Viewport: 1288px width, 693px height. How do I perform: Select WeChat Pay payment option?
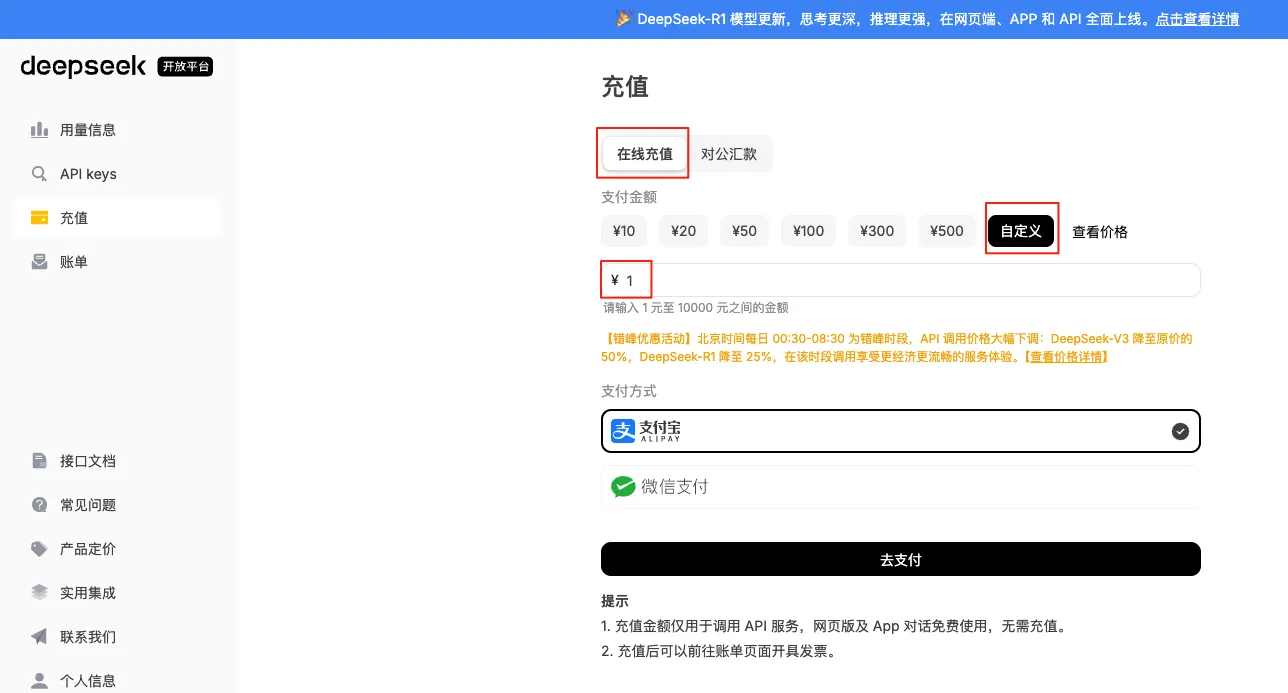900,487
